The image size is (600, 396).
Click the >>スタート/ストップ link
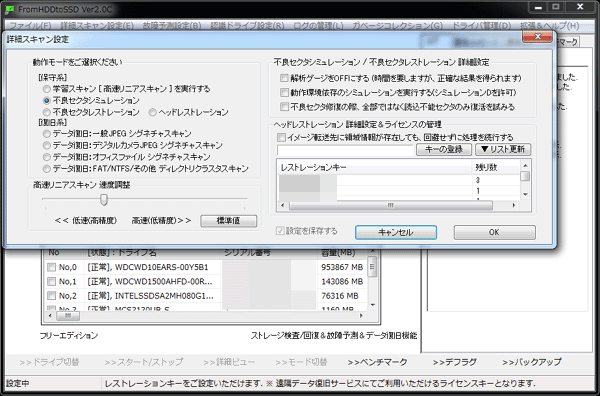tap(143, 362)
